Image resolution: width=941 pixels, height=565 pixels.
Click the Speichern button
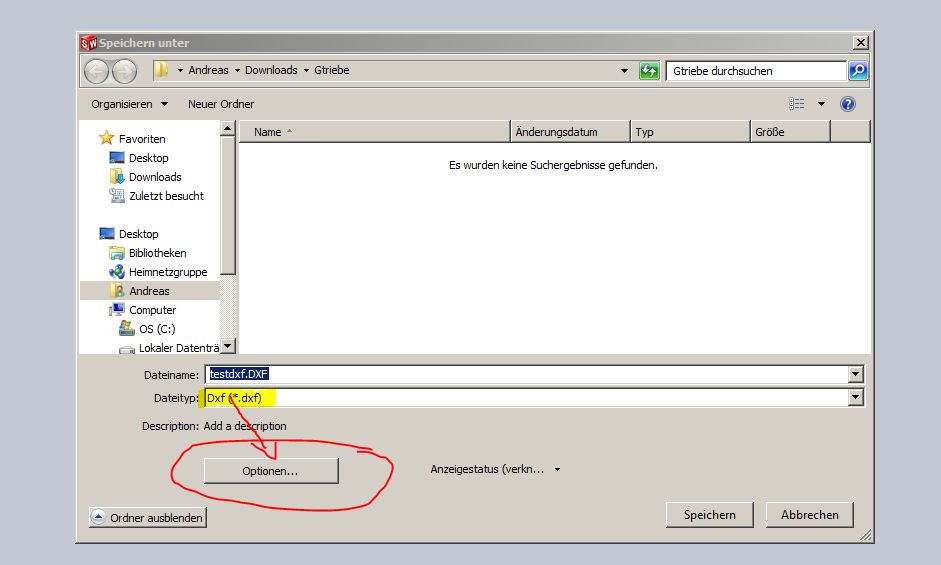(709, 515)
